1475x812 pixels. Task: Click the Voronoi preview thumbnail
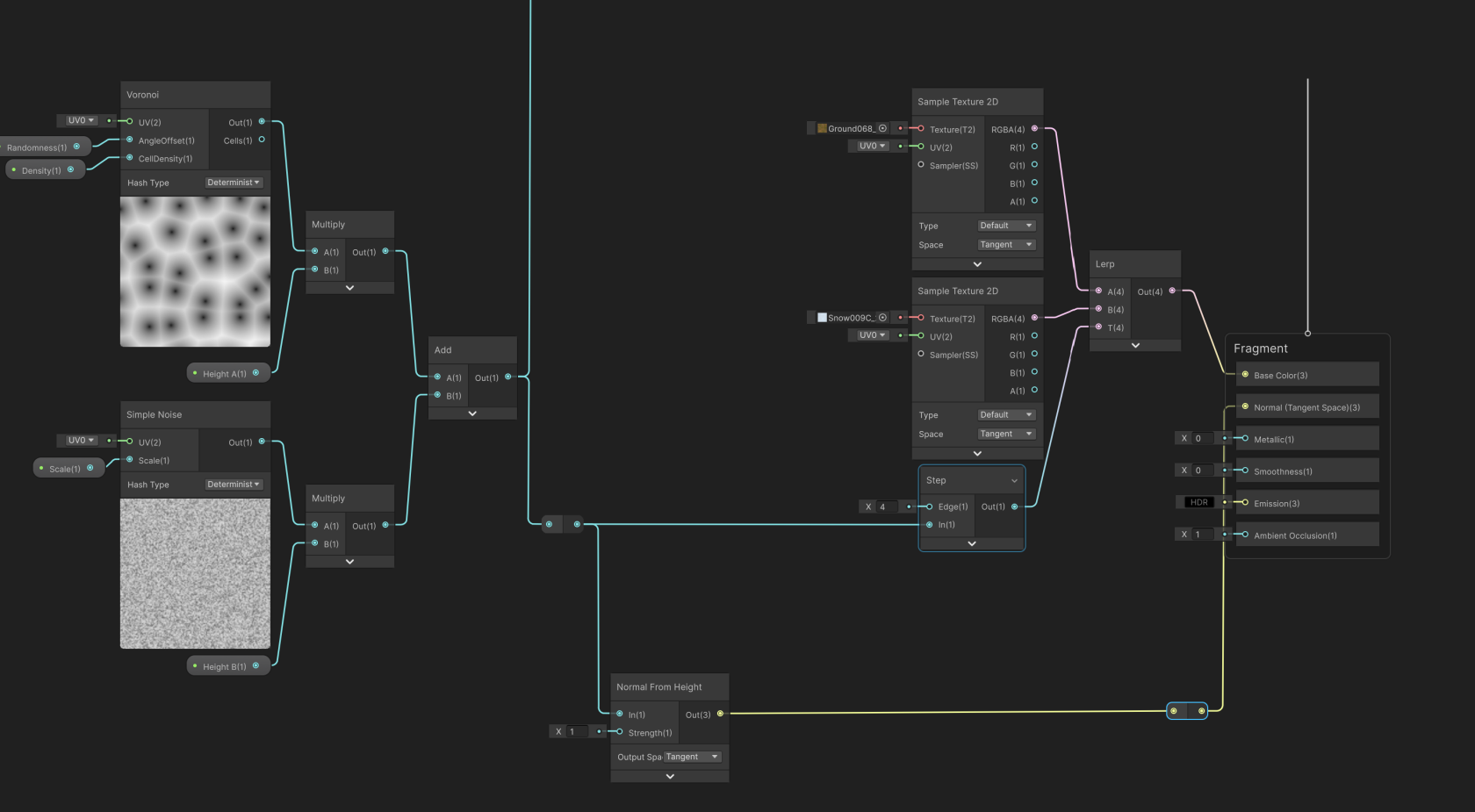[195, 271]
